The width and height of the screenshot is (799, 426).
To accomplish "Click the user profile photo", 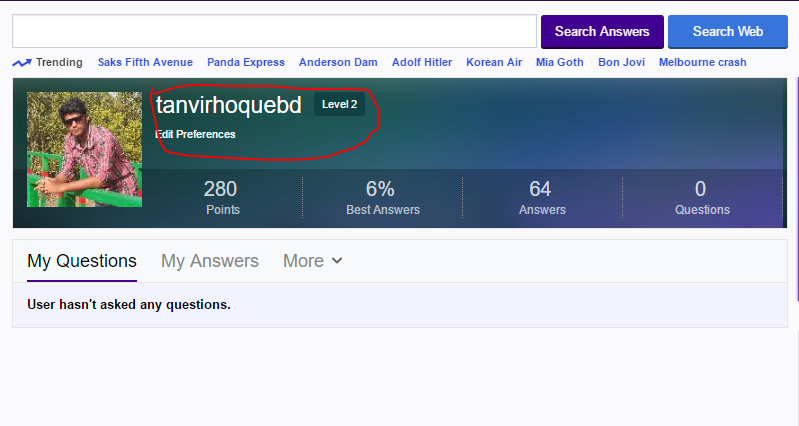I will tap(84, 149).
